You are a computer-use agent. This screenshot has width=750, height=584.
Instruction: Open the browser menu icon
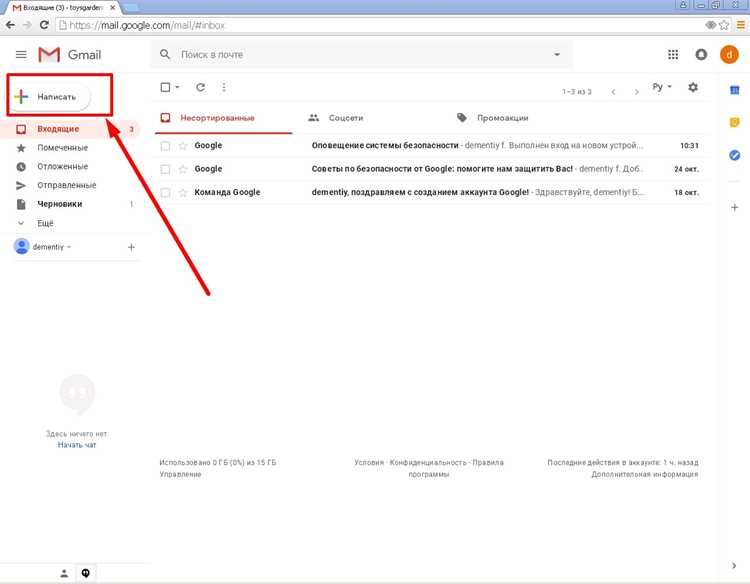(740, 25)
